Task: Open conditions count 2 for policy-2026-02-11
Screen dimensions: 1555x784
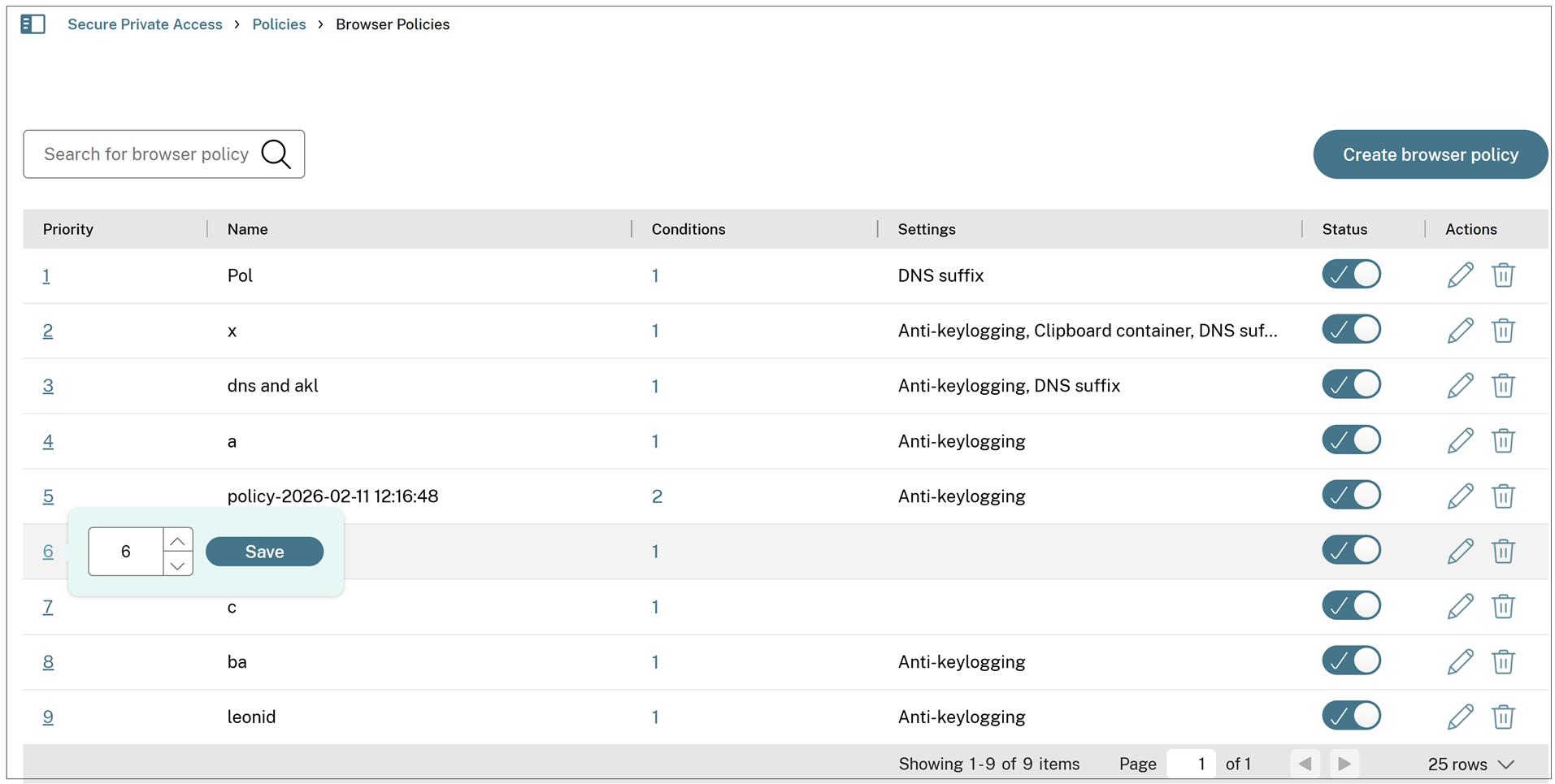Action: 657,496
